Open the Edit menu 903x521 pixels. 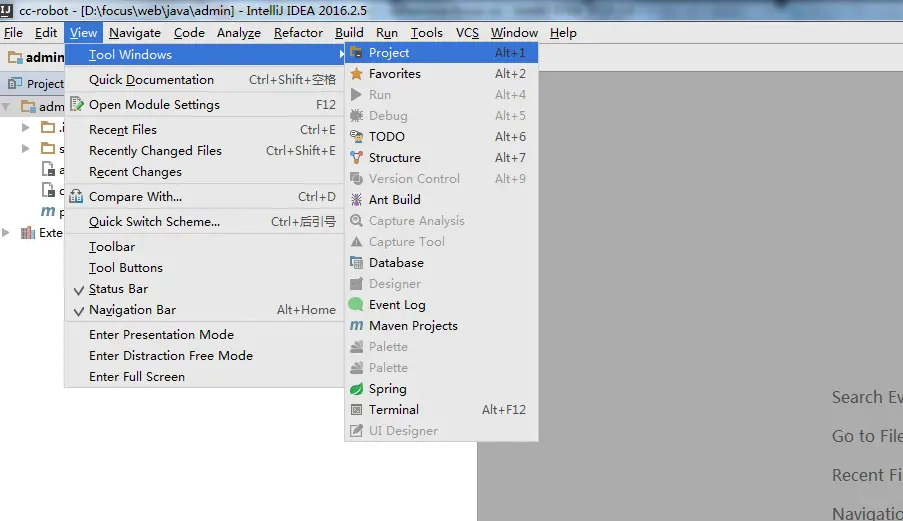click(x=45, y=33)
